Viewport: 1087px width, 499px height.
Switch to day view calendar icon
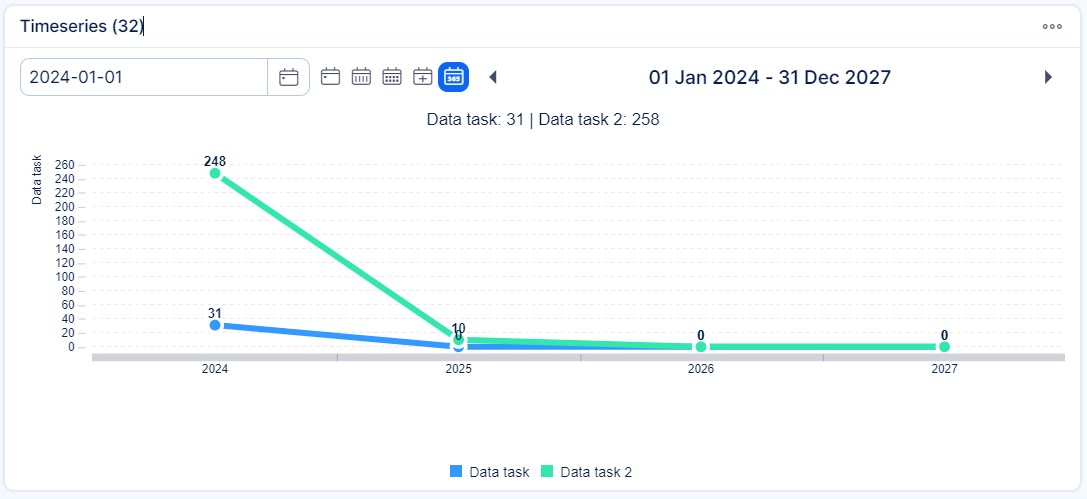(x=331, y=76)
